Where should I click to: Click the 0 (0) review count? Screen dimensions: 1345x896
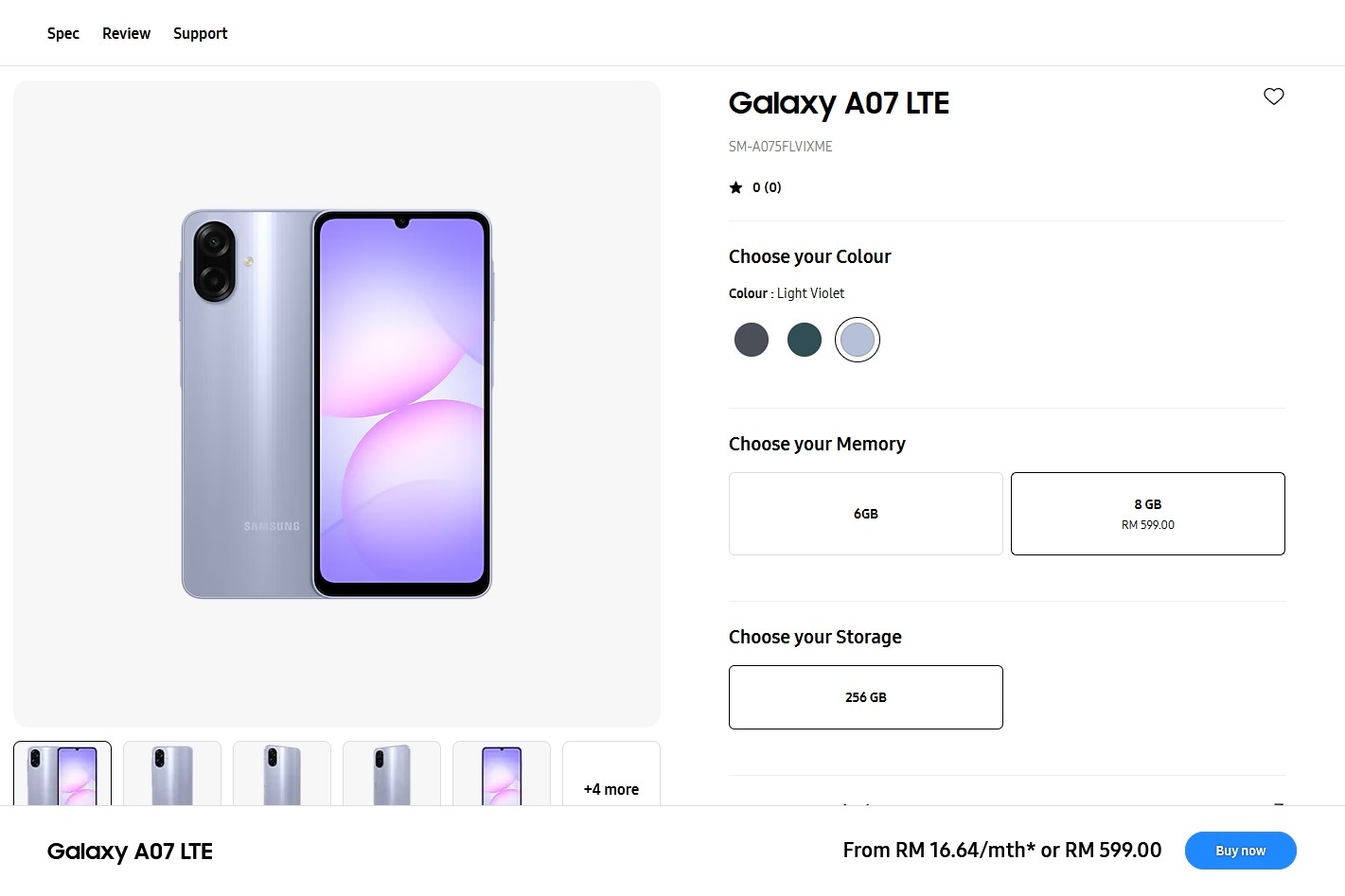point(767,187)
